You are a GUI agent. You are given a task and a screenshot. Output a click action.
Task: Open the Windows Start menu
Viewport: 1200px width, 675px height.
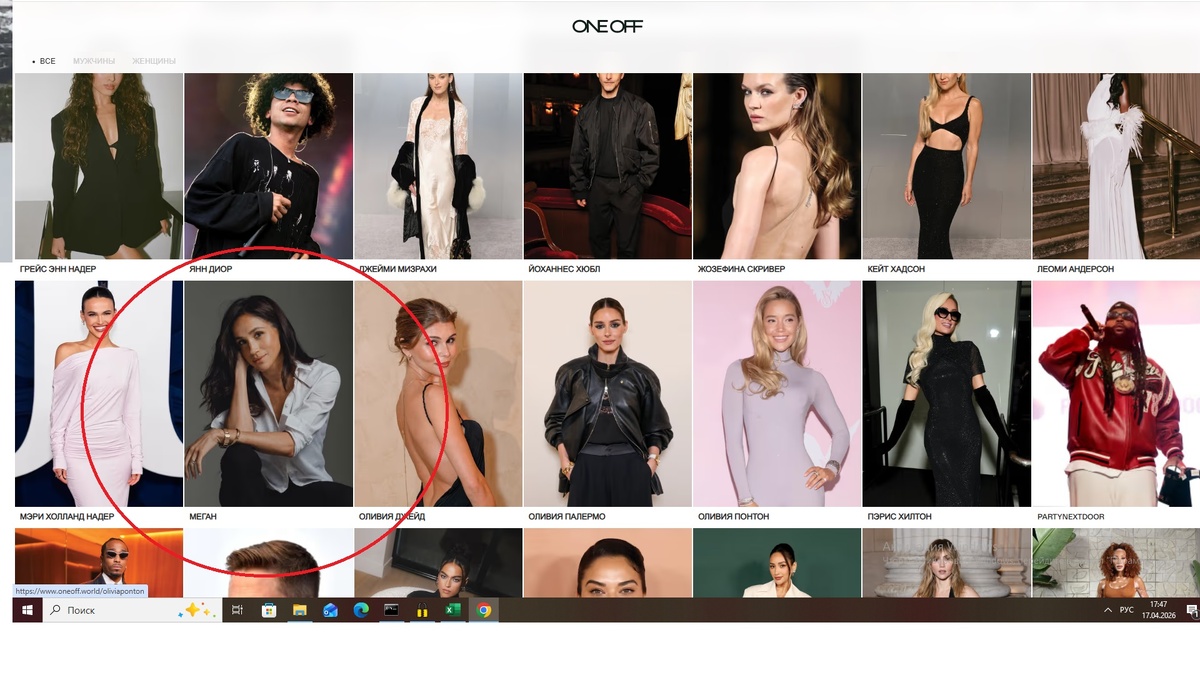click(x=27, y=610)
